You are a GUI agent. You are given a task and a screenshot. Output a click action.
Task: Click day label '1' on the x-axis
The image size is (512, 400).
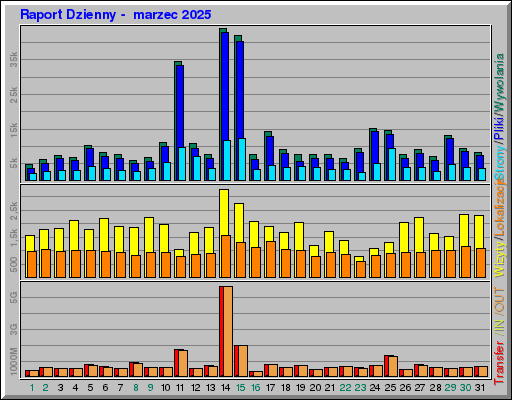point(32,388)
